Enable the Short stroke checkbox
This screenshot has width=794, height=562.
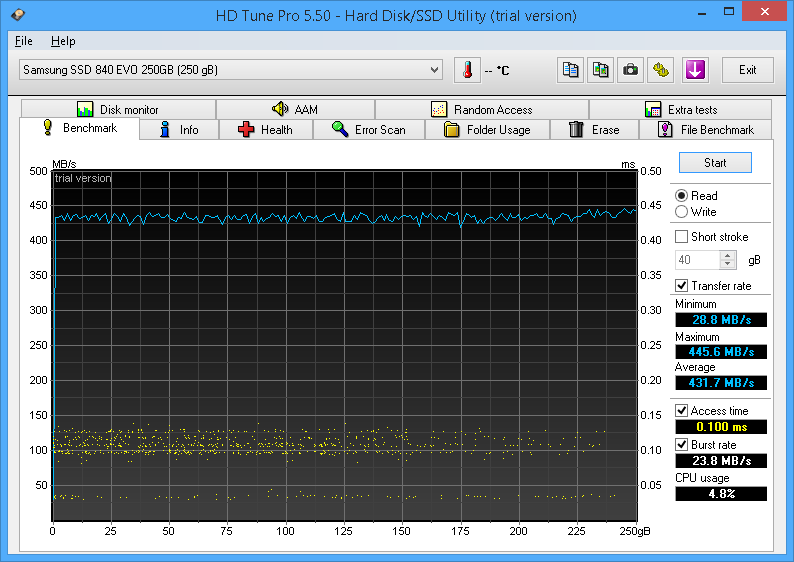pyautogui.click(x=682, y=236)
